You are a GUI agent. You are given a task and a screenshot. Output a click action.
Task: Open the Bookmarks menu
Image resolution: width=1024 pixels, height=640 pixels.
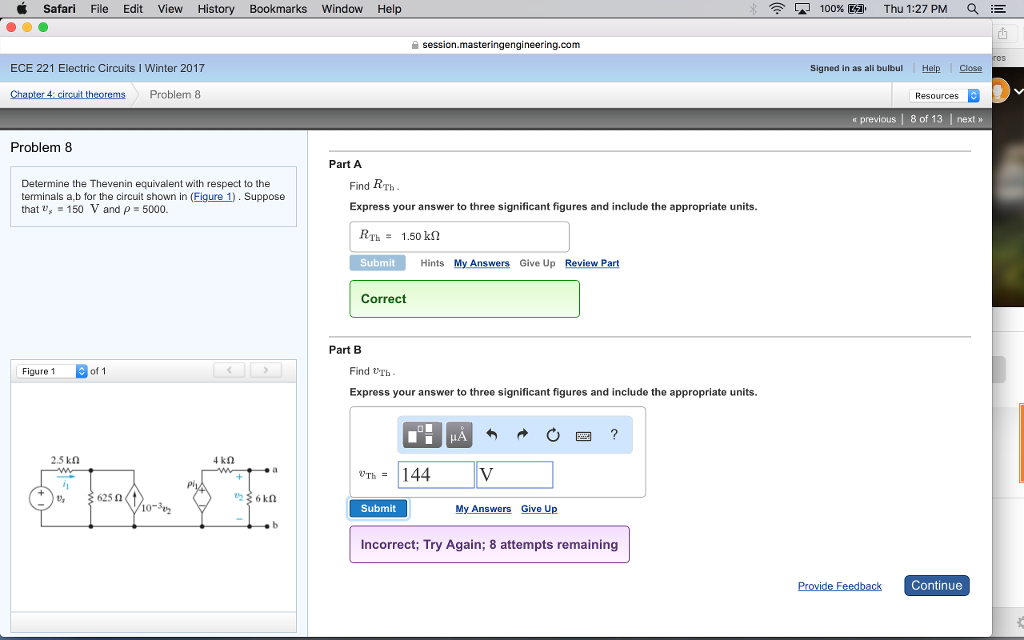(x=278, y=9)
